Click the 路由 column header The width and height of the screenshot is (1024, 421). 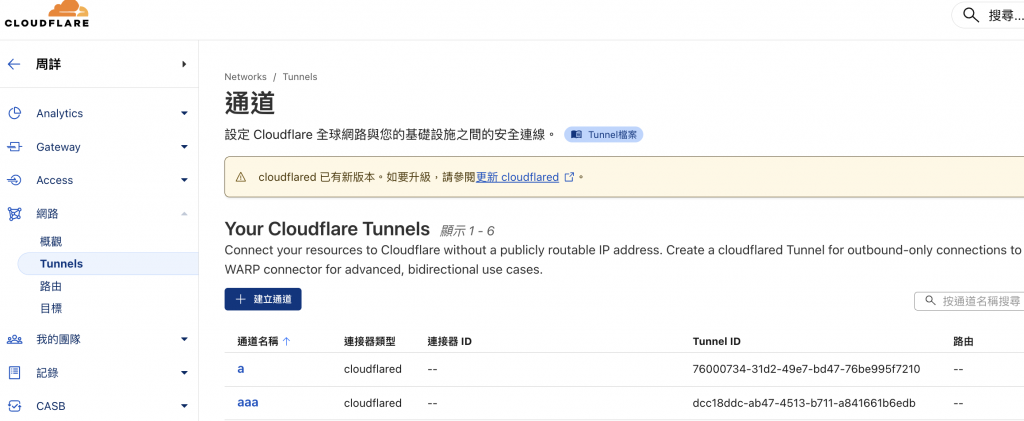tap(964, 341)
